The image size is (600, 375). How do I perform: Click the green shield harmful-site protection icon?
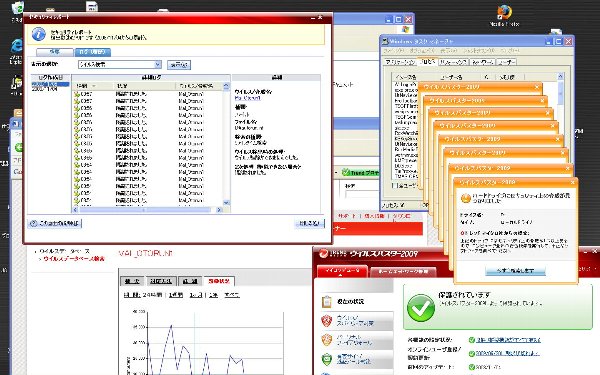[326, 359]
